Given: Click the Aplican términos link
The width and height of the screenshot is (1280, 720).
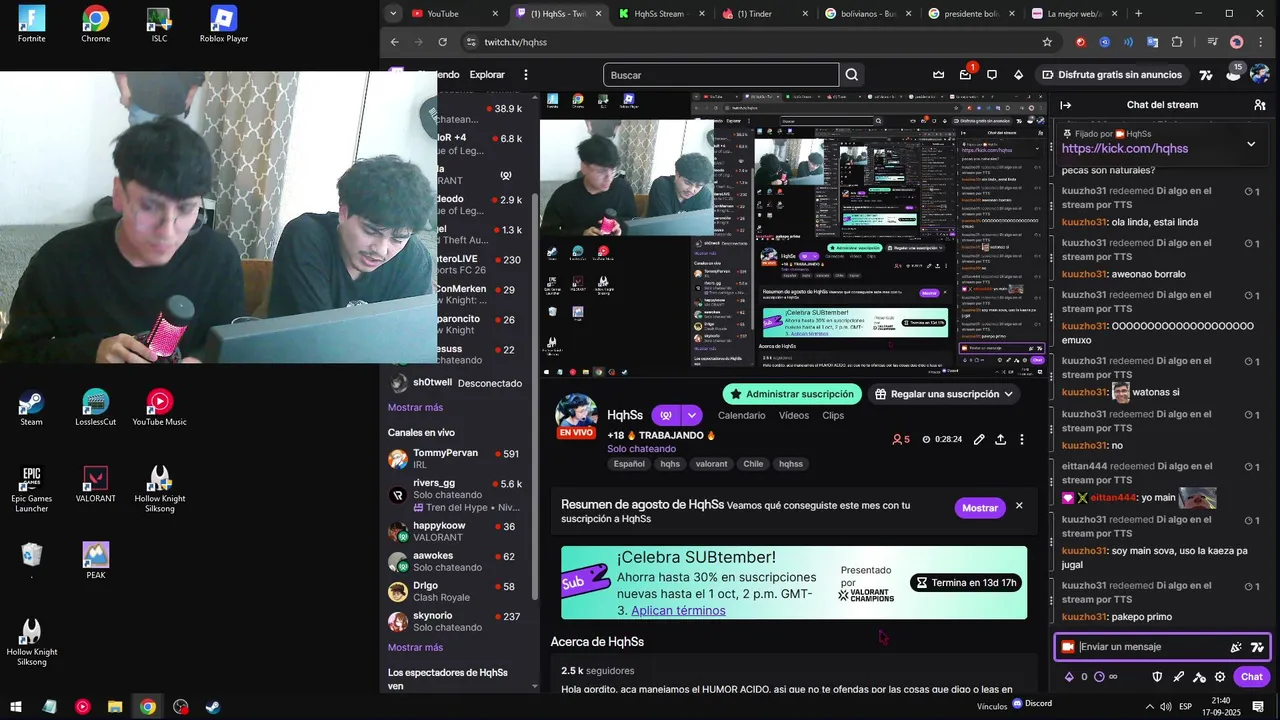Looking at the screenshot, I should [678, 610].
